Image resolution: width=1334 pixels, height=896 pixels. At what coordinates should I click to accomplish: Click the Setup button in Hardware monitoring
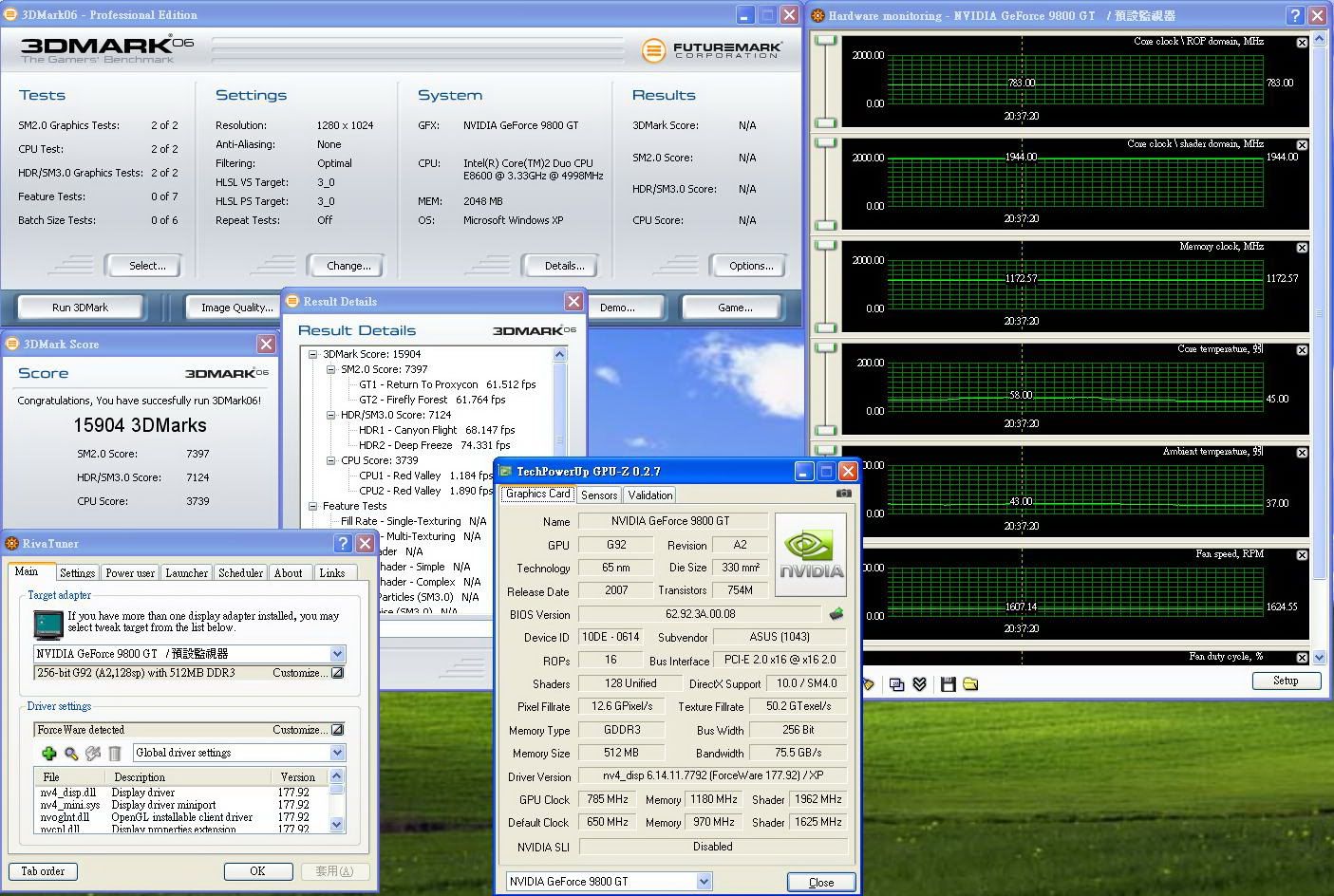(x=1286, y=681)
